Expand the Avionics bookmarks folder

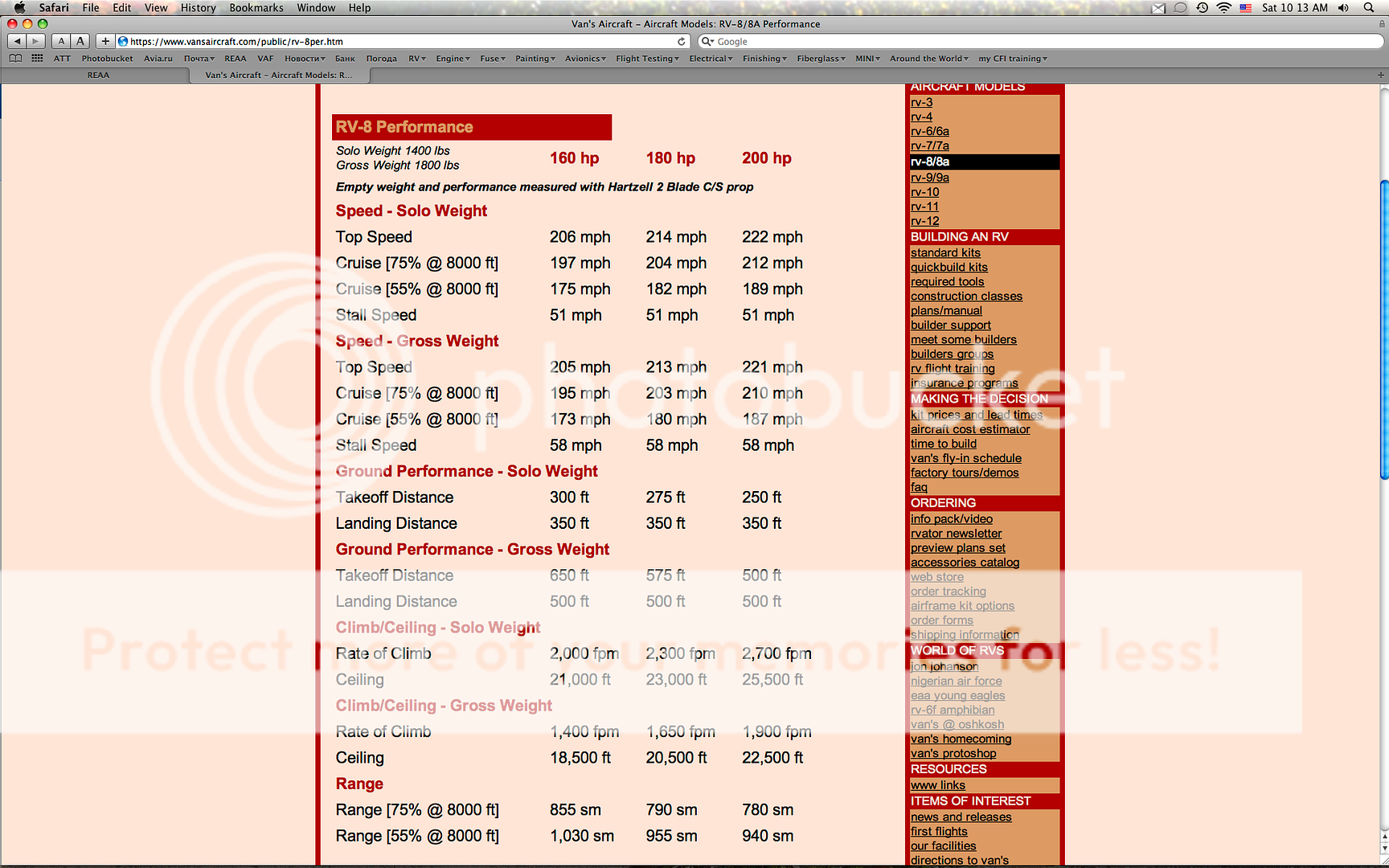(585, 59)
